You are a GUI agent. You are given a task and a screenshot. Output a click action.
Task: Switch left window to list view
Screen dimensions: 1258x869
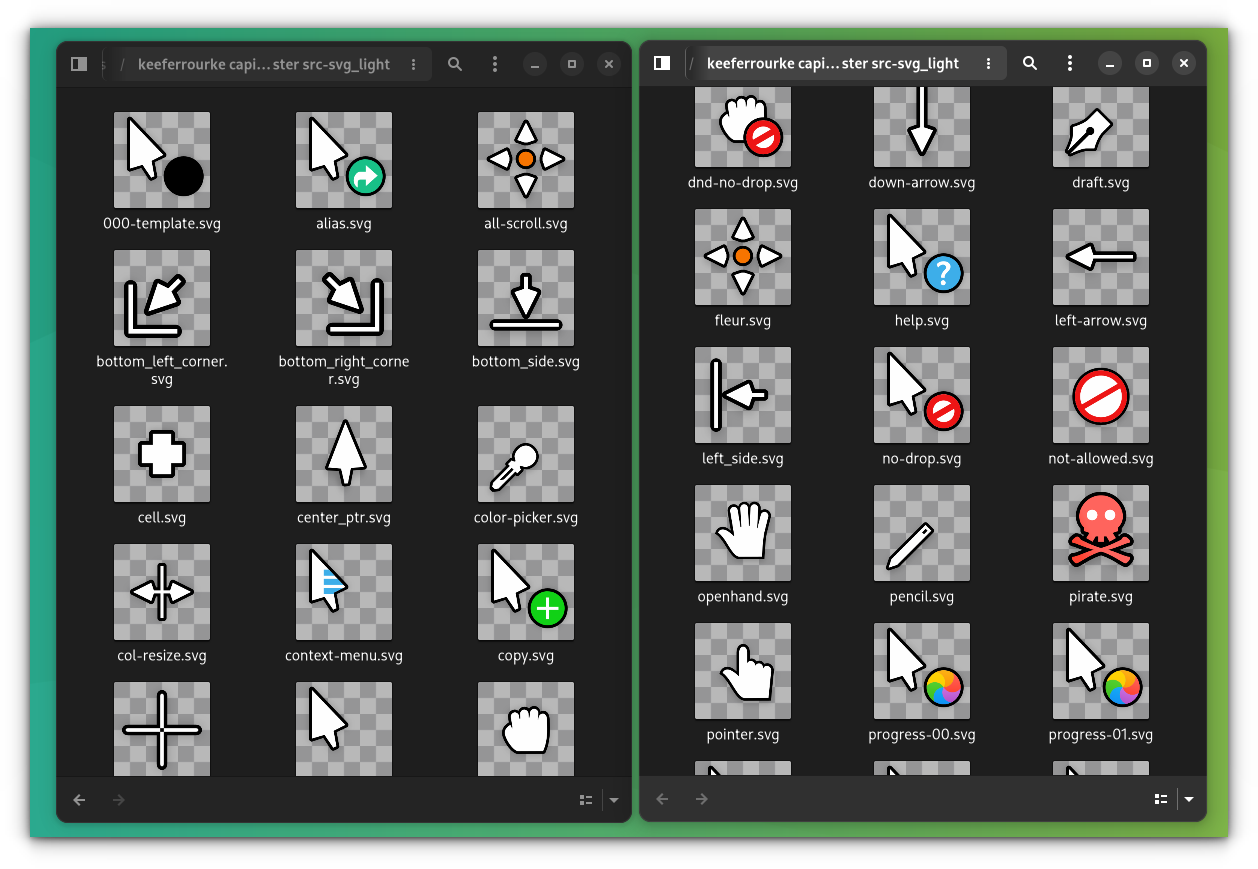[587, 800]
